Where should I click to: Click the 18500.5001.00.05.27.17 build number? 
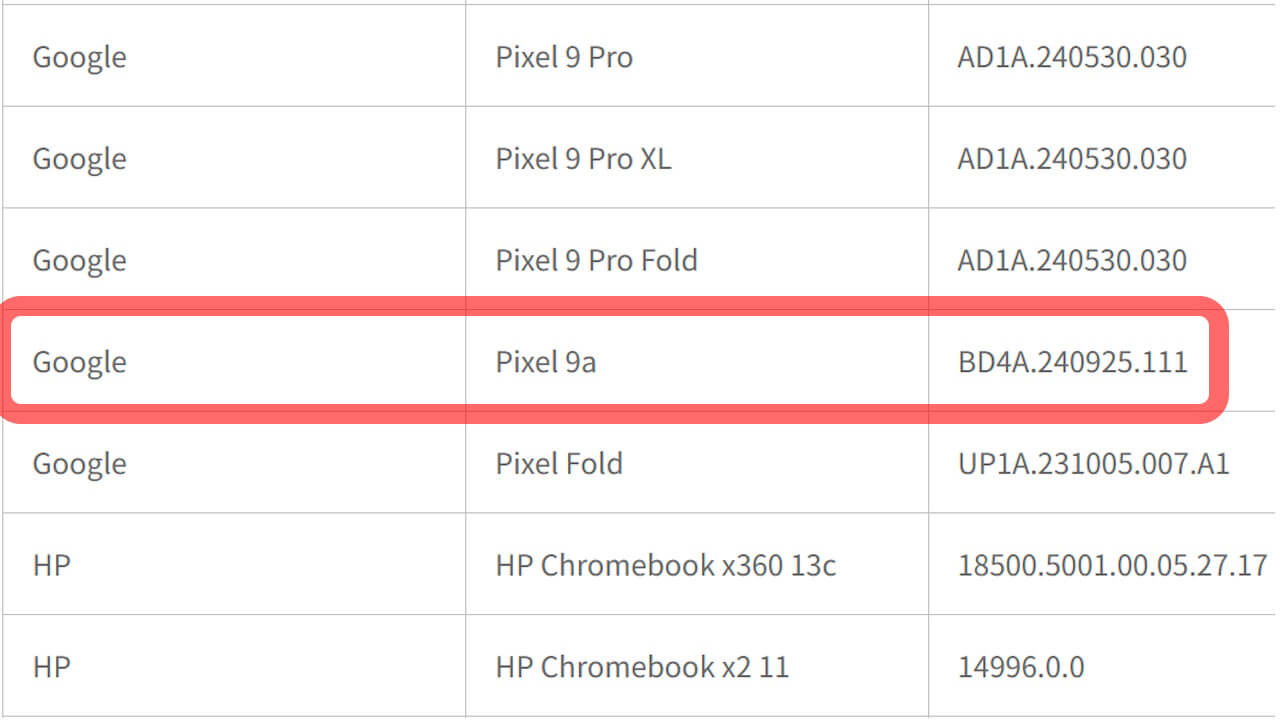coord(1112,565)
